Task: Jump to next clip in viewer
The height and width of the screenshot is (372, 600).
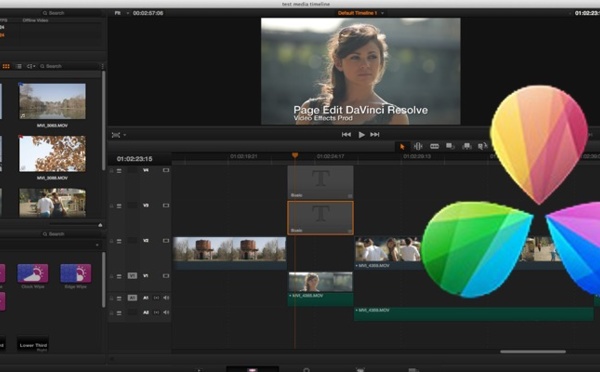Action: point(375,134)
